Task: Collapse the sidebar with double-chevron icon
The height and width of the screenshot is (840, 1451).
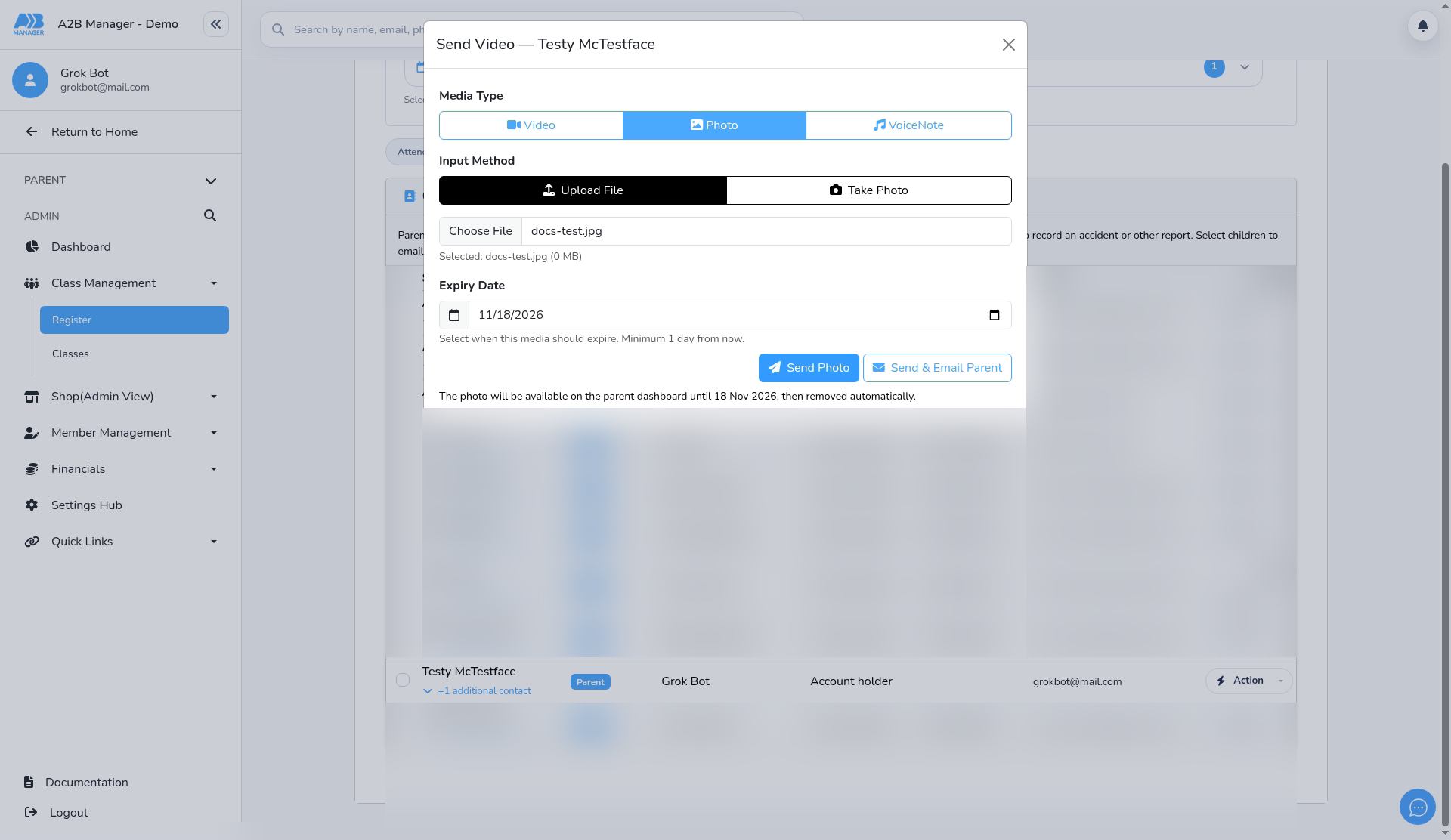Action: click(216, 24)
